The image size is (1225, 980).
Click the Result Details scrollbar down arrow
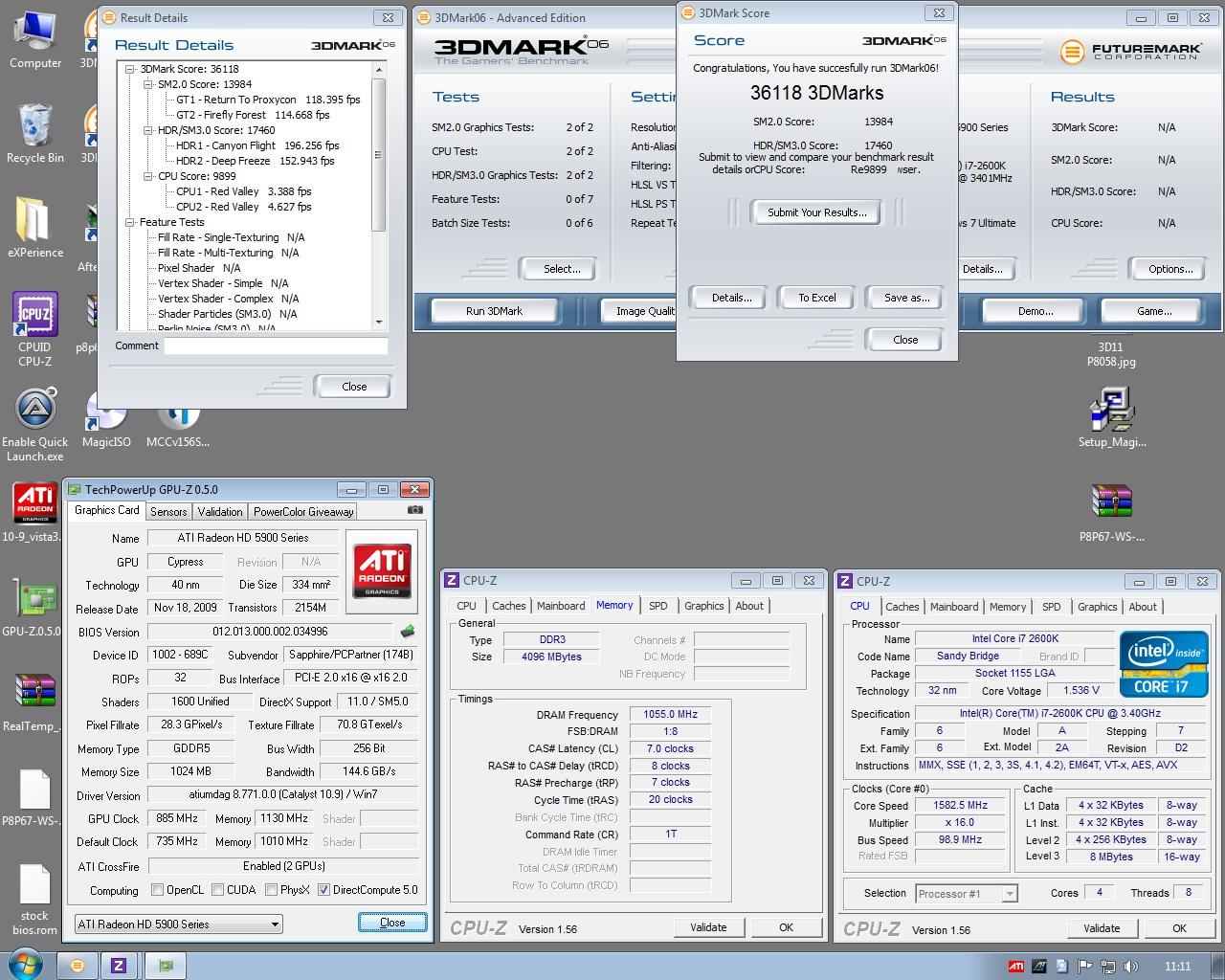point(379,323)
